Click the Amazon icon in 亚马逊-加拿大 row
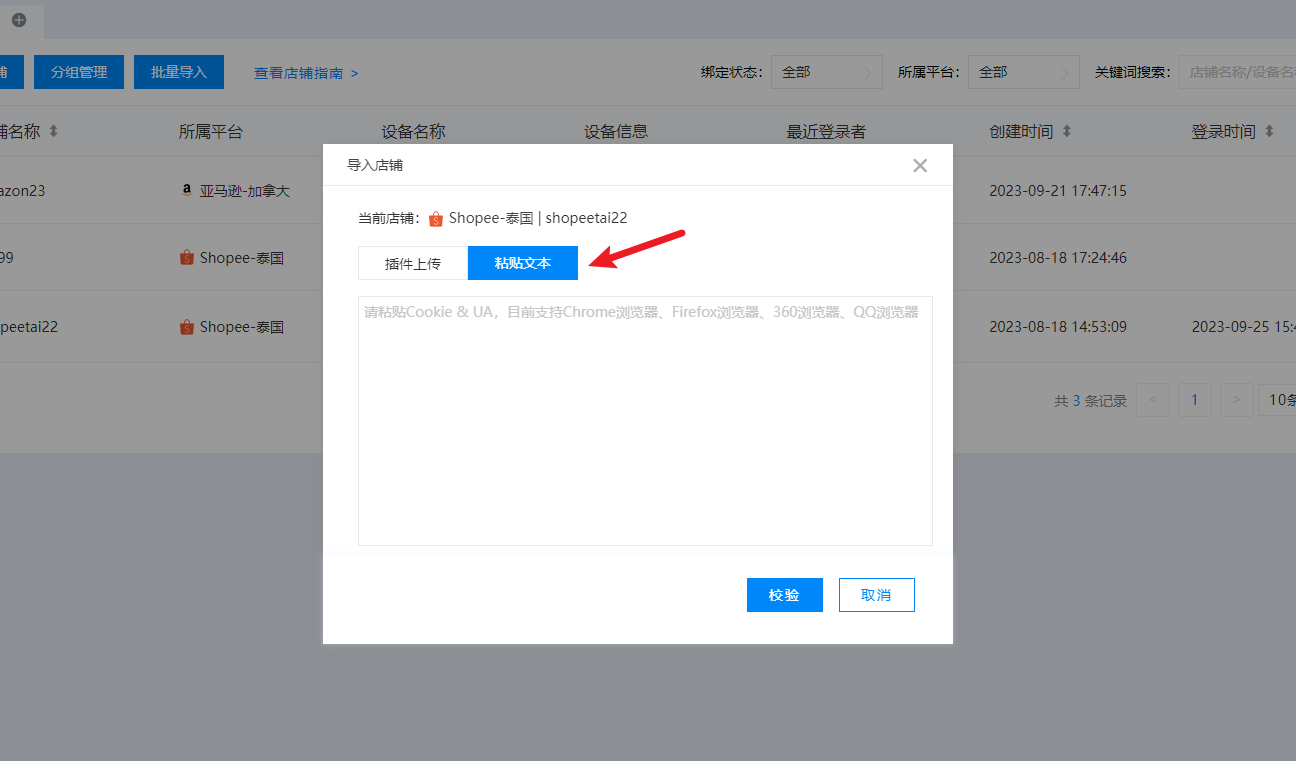This screenshot has height=761, width=1296. pos(187,190)
